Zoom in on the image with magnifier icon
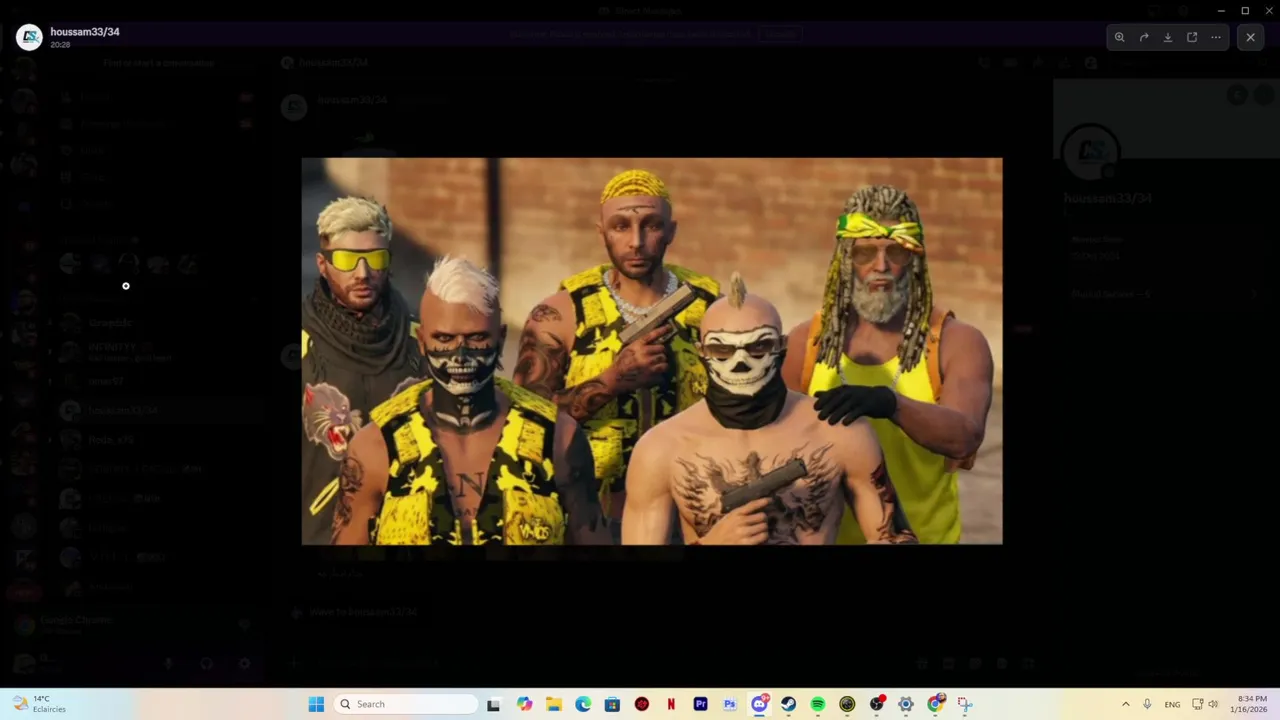The width and height of the screenshot is (1280, 720). [1120, 37]
